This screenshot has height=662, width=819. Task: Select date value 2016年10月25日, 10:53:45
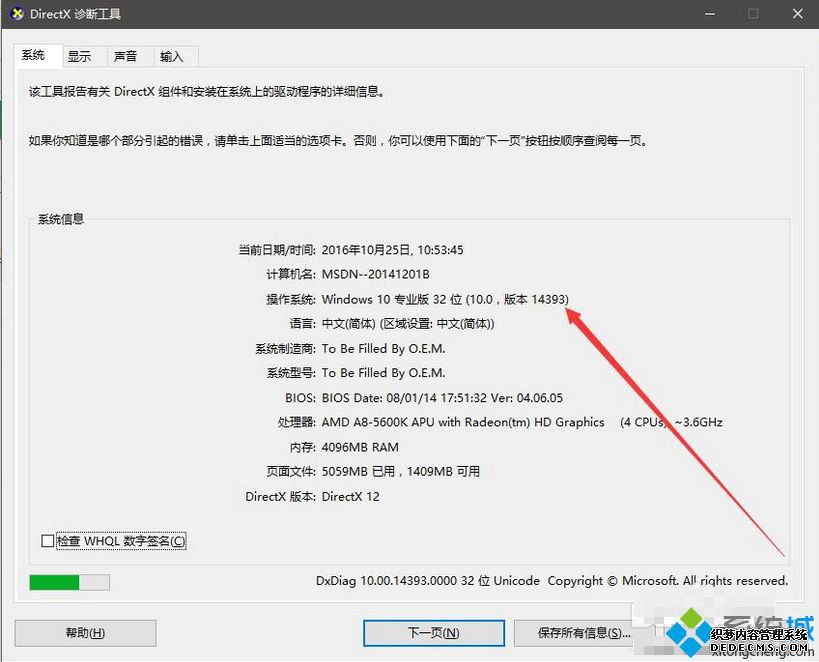point(392,250)
